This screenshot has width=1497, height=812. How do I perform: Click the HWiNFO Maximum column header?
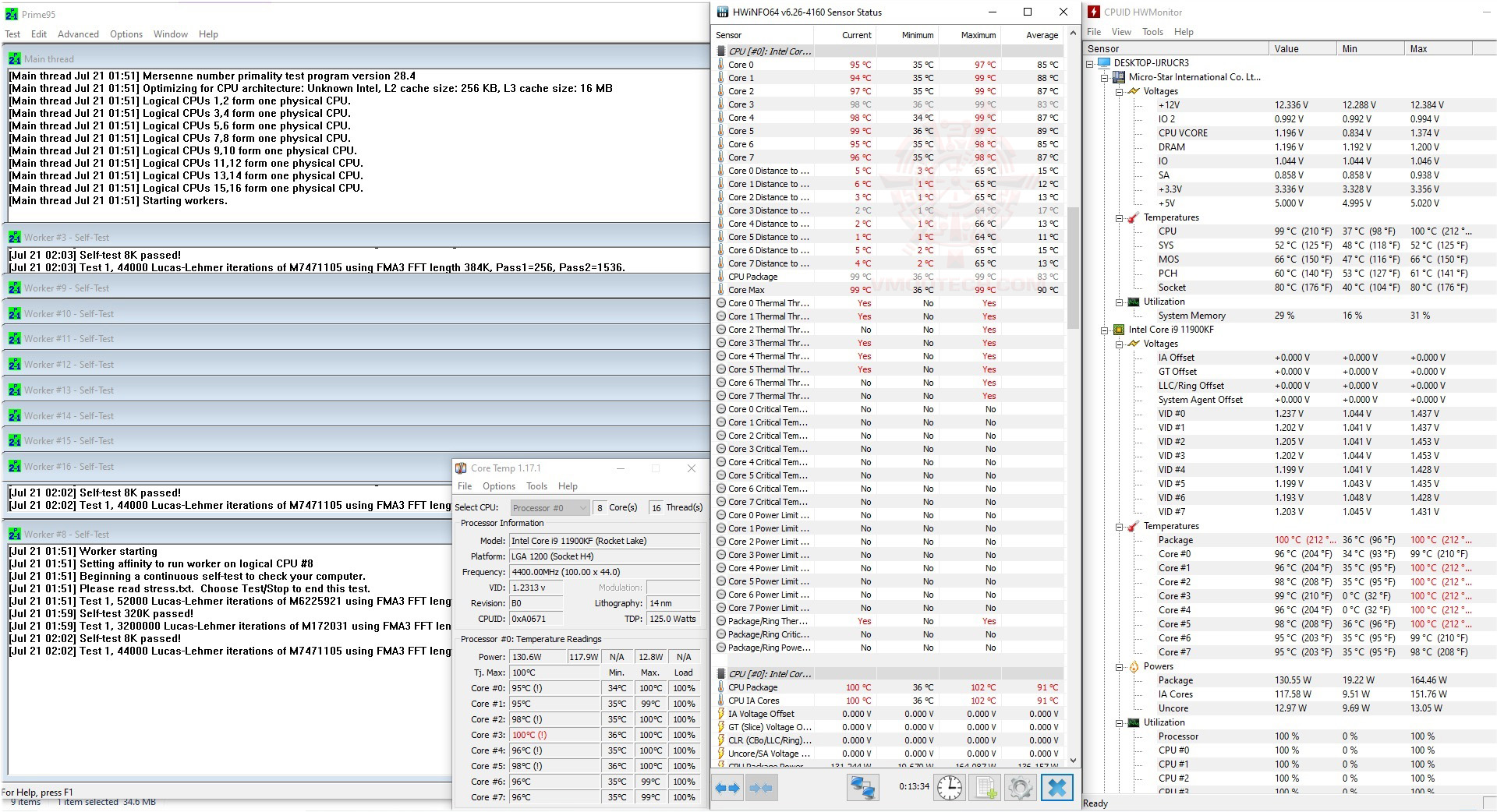970,35
